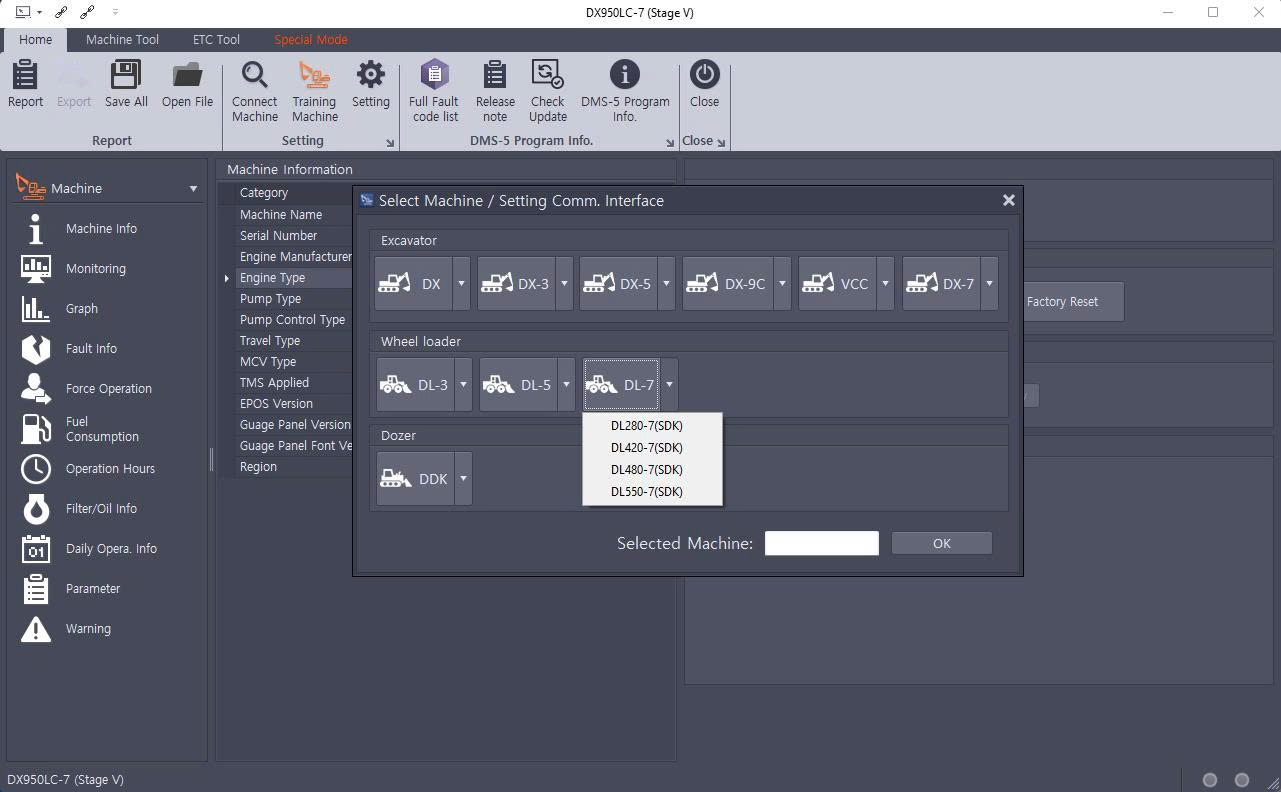The width and height of the screenshot is (1281, 792).
Task: Choose the DL-7 wheel loader
Action: 621,385
